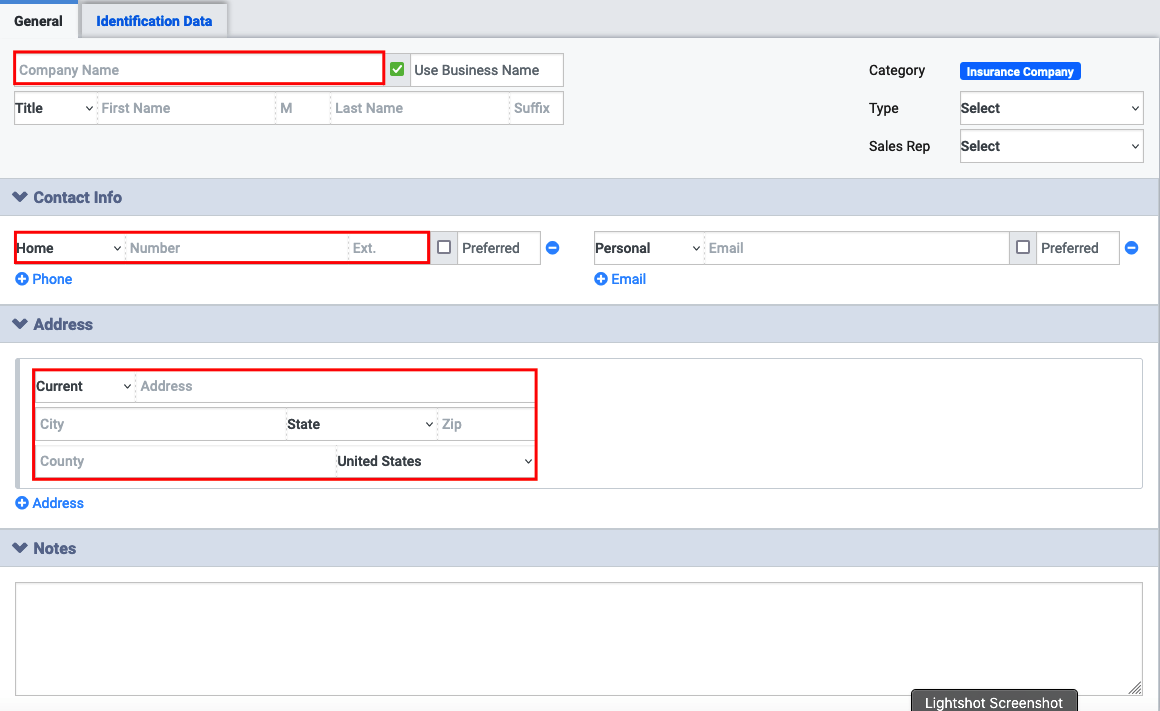
Task: Change the Personal email type dropdown
Action: [x=648, y=248]
